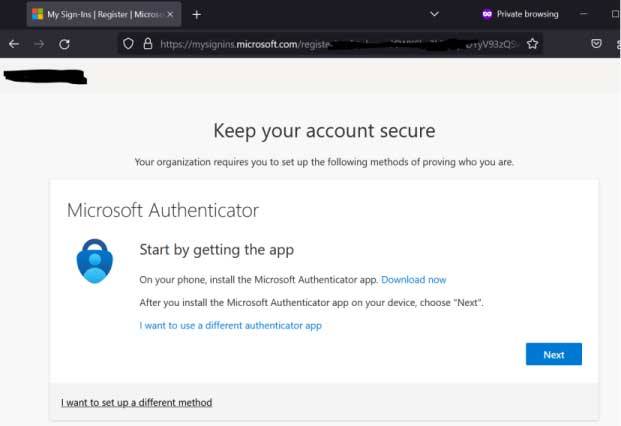Choose "I want to use a different authenticator app"

click(230, 325)
